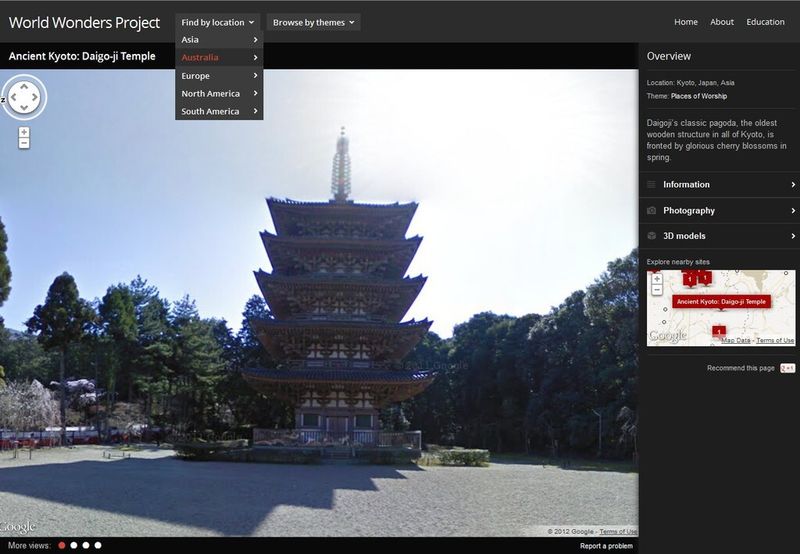Select the red map marker below the Daigo-ji label

(x=719, y=332)
